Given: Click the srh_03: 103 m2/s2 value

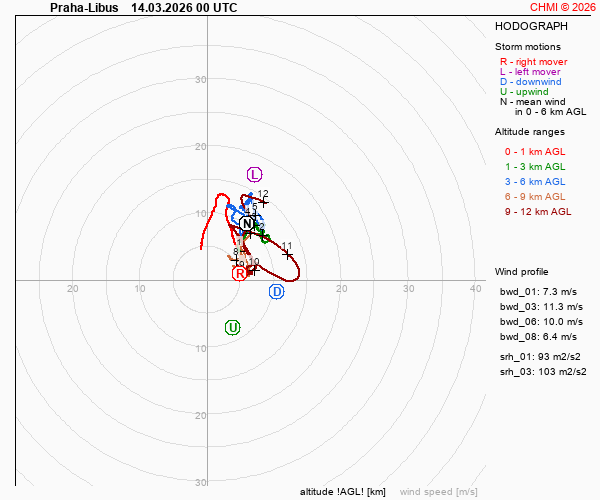Looking at the screenshot, I should click(x=541, y=372).
